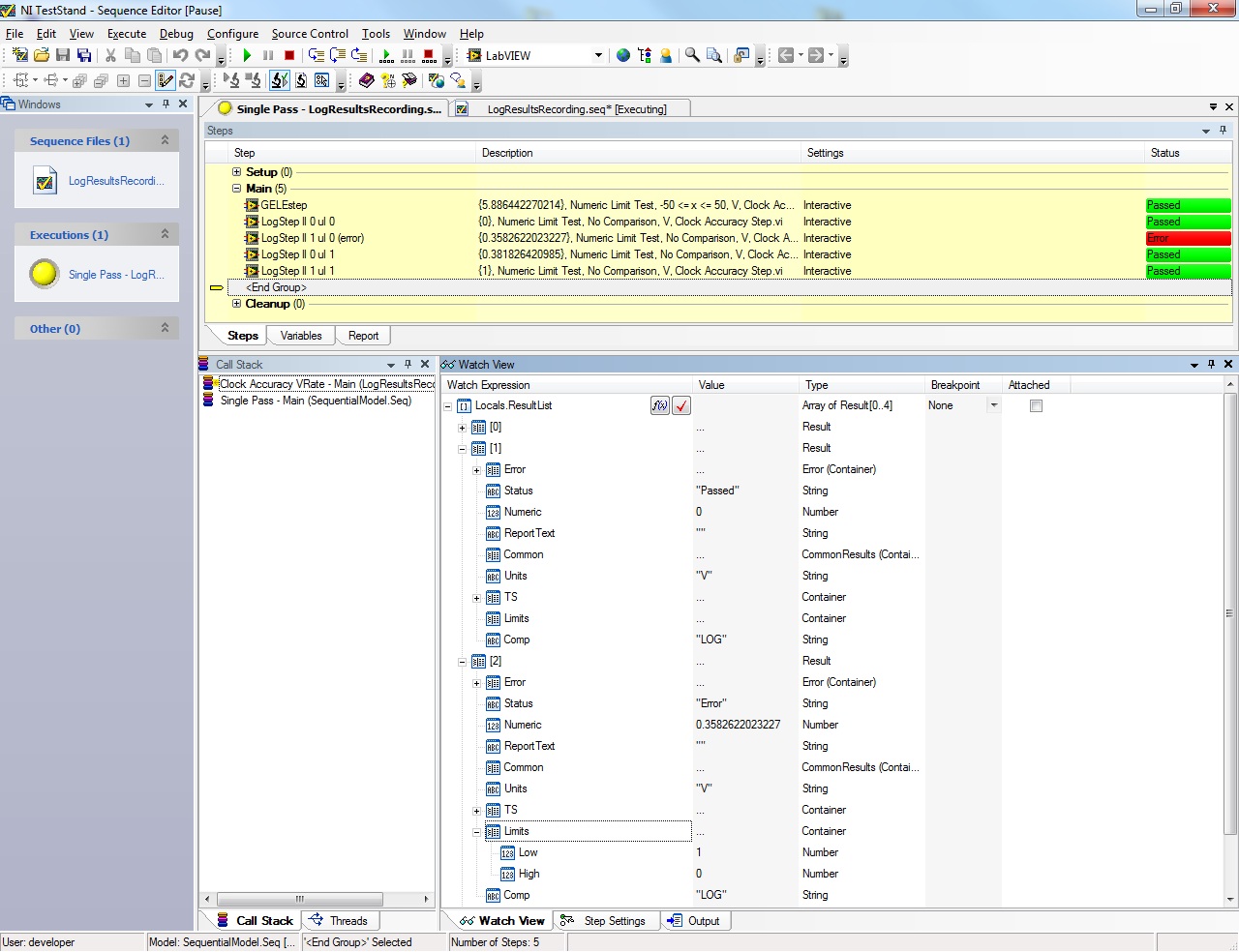Select the LogResultsRecording.seq [Executing] tab

coord(571,109)
